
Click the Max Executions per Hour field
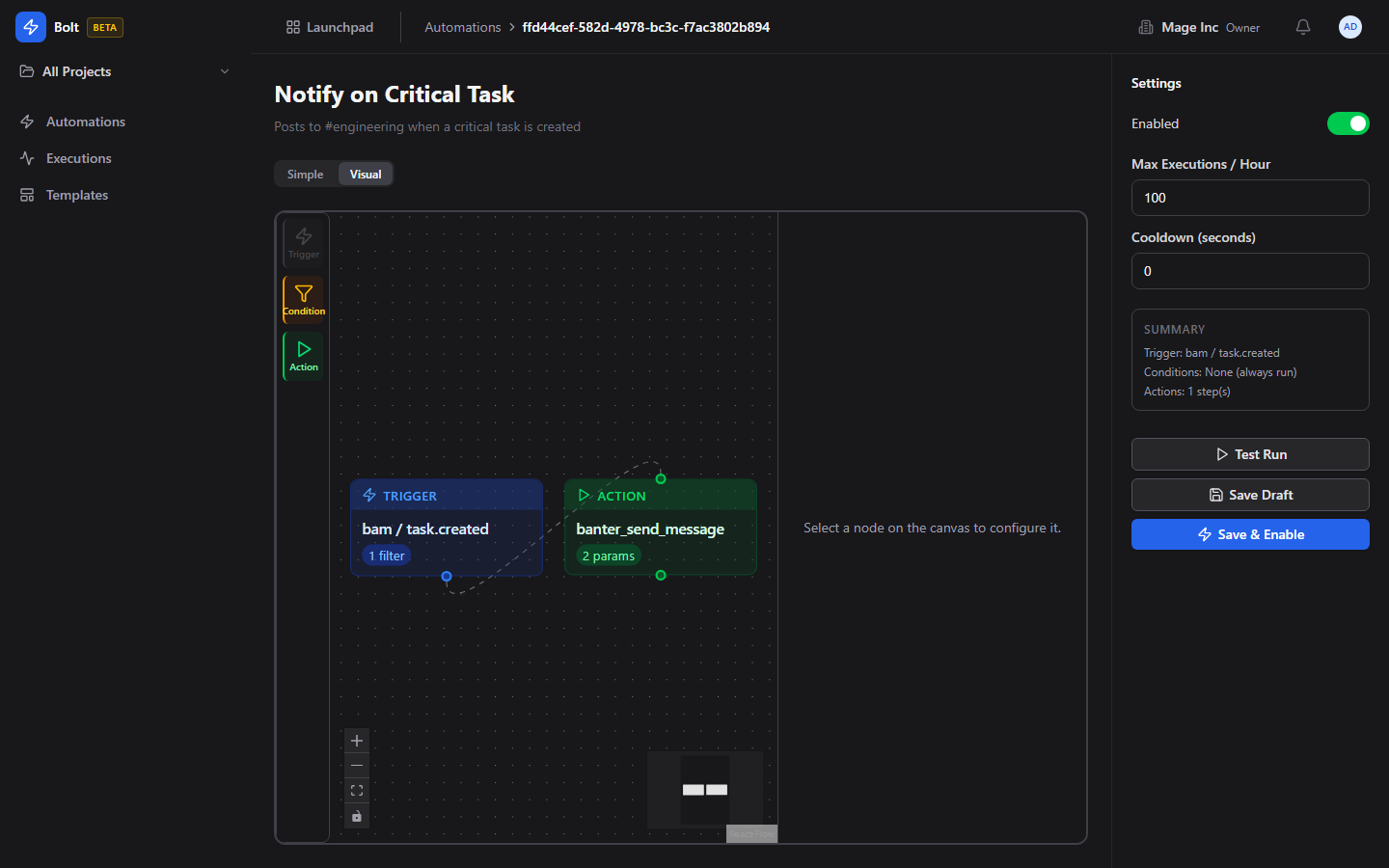[1250, 198]
